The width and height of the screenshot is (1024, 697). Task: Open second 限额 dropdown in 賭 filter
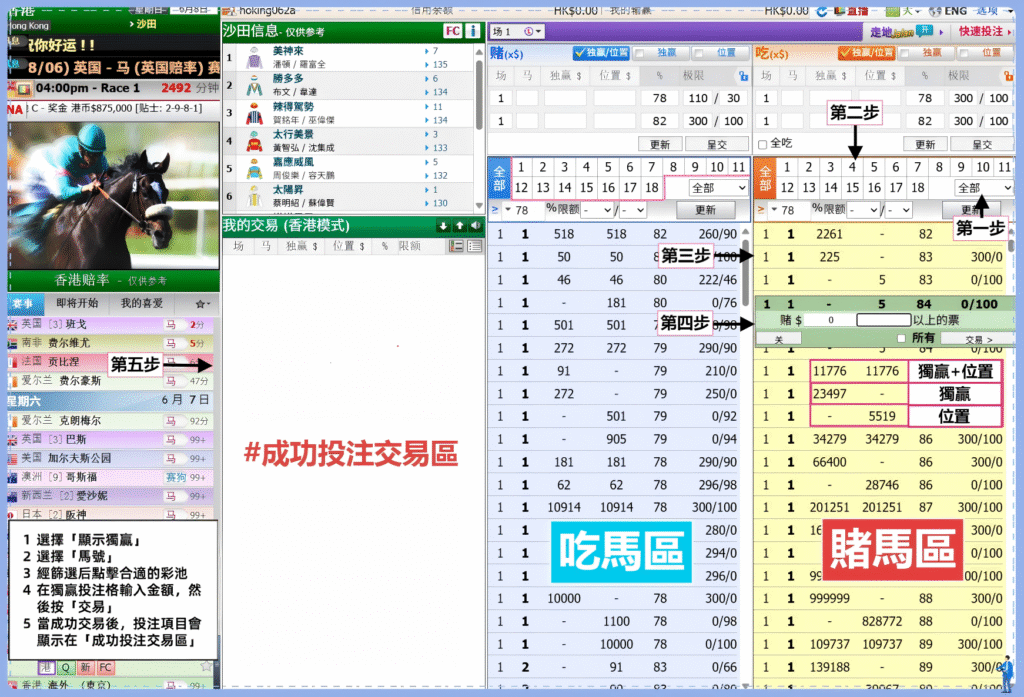(x=633, y=210)
